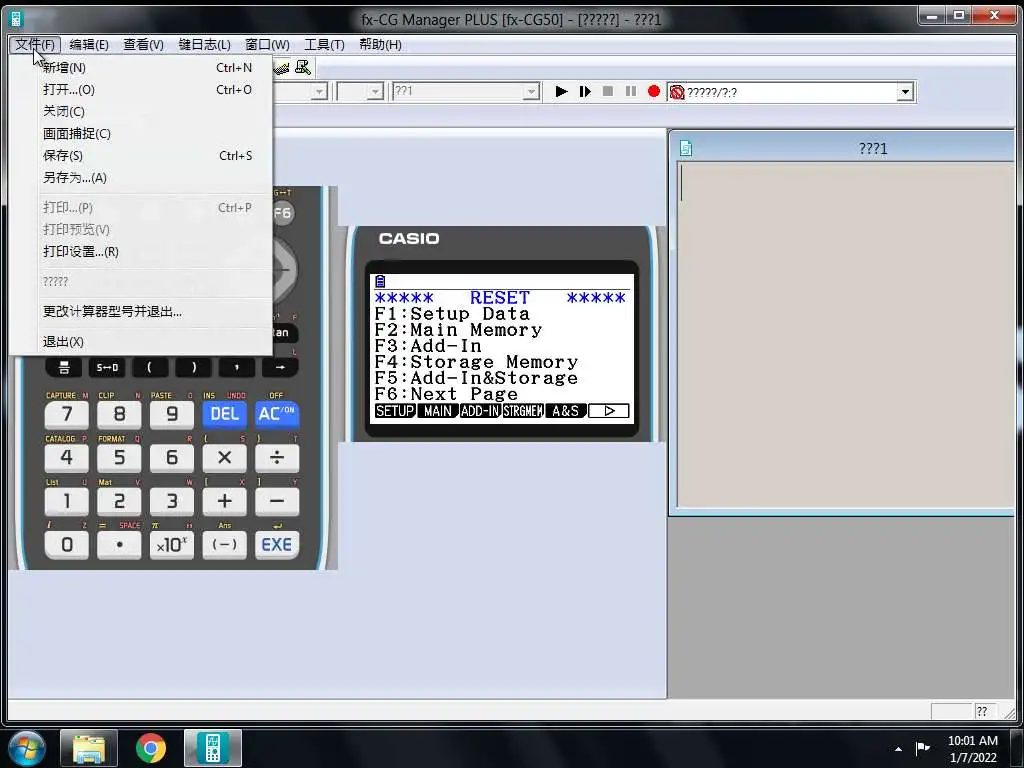
Task: Open the 工具(T) menu
Action: click(324, 44)
